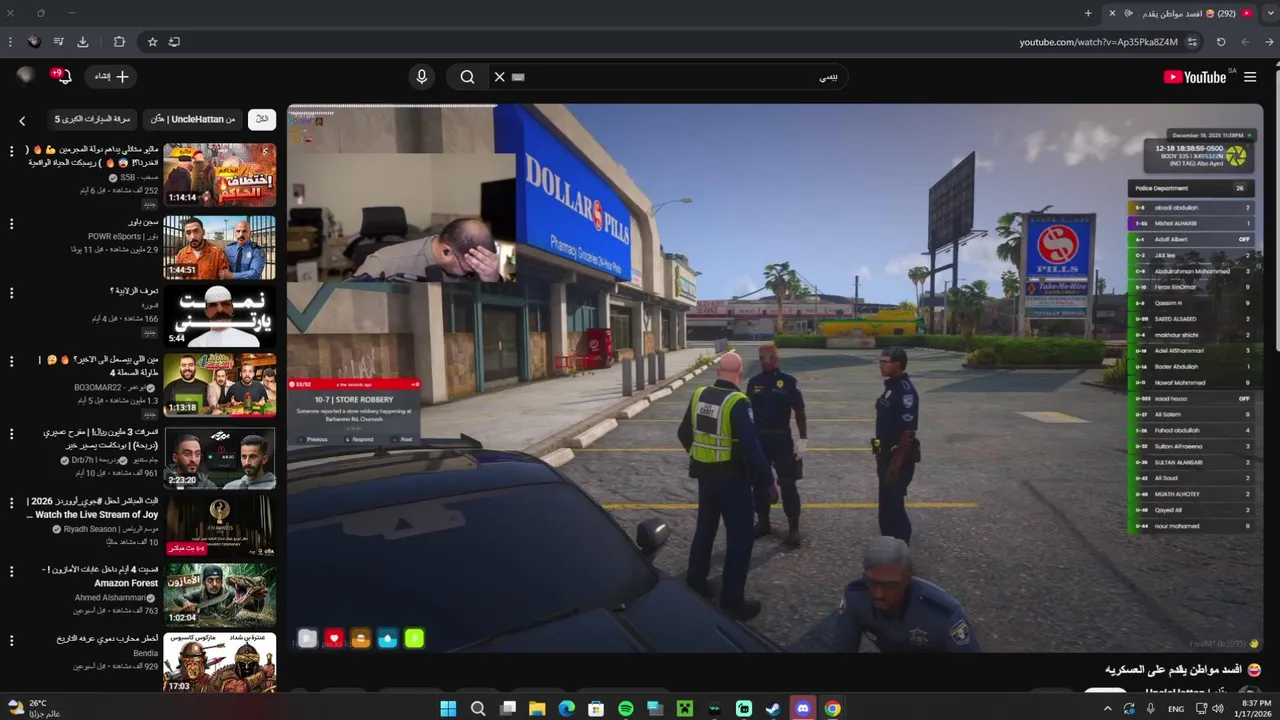Open the Chrome profile avatar in the toolbar
The image size is (1280, 720).
coord(34,42)
